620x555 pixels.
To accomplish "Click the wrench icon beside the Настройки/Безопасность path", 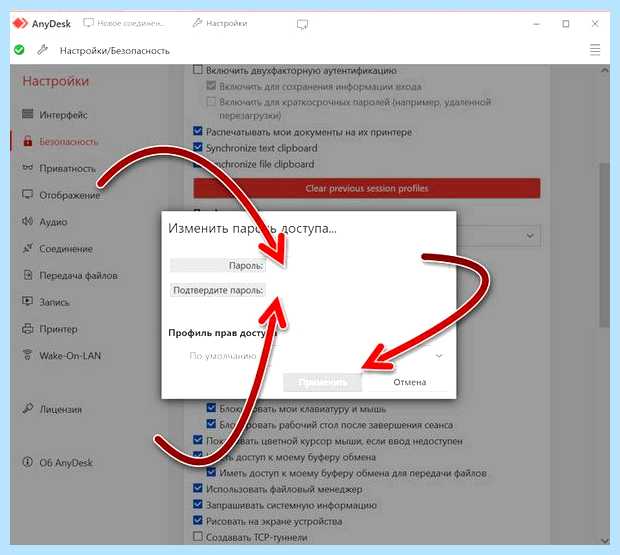I will tap(42, 50).
